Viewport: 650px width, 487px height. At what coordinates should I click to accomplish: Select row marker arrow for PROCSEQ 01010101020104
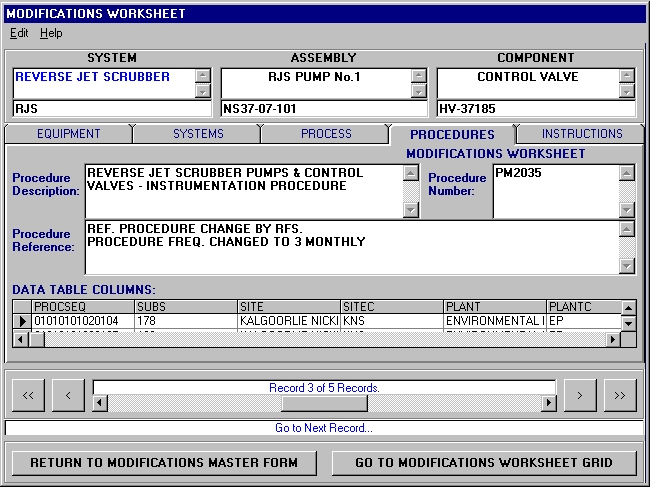click(x=22, y=321)
